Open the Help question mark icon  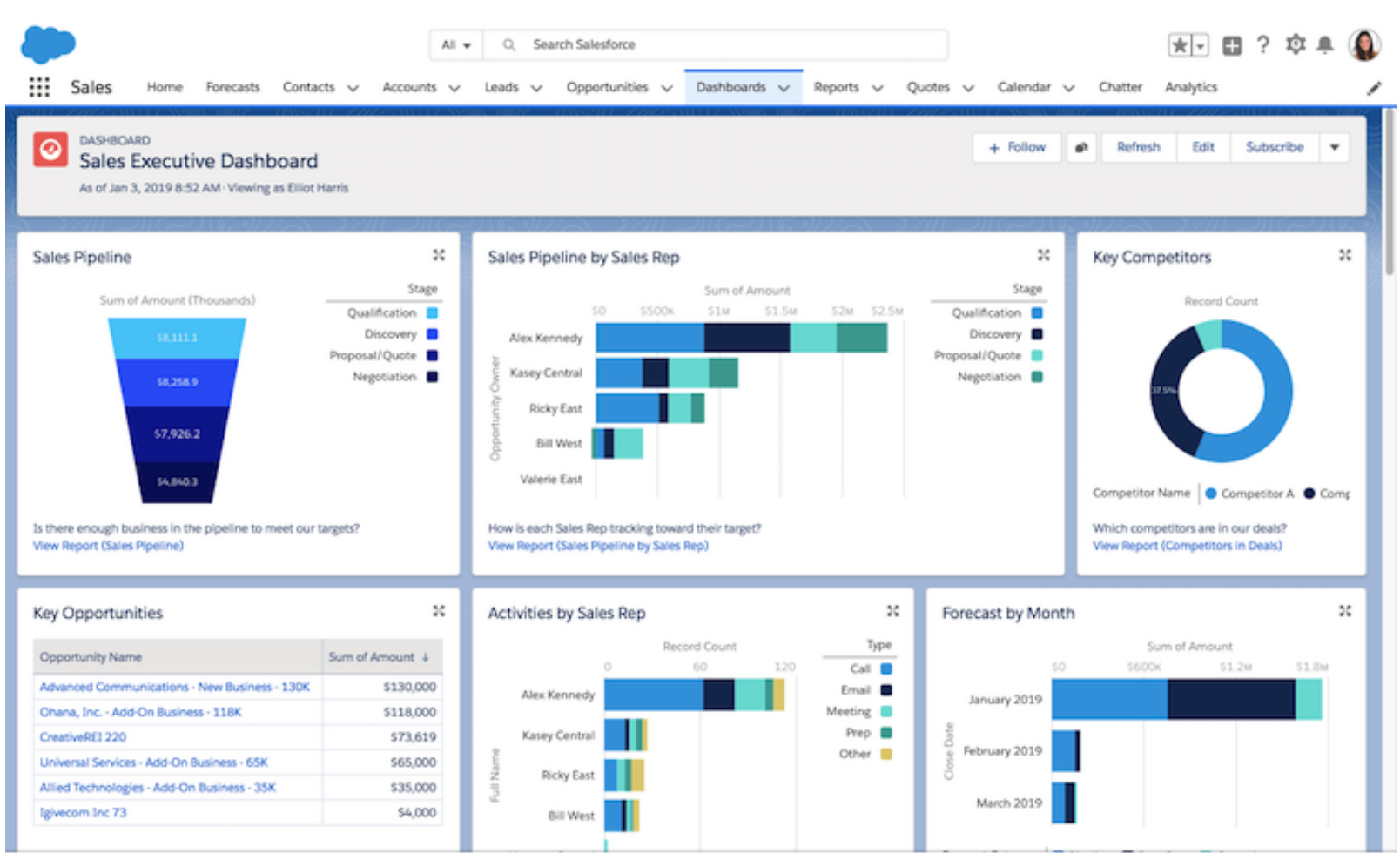[1263, 44]
